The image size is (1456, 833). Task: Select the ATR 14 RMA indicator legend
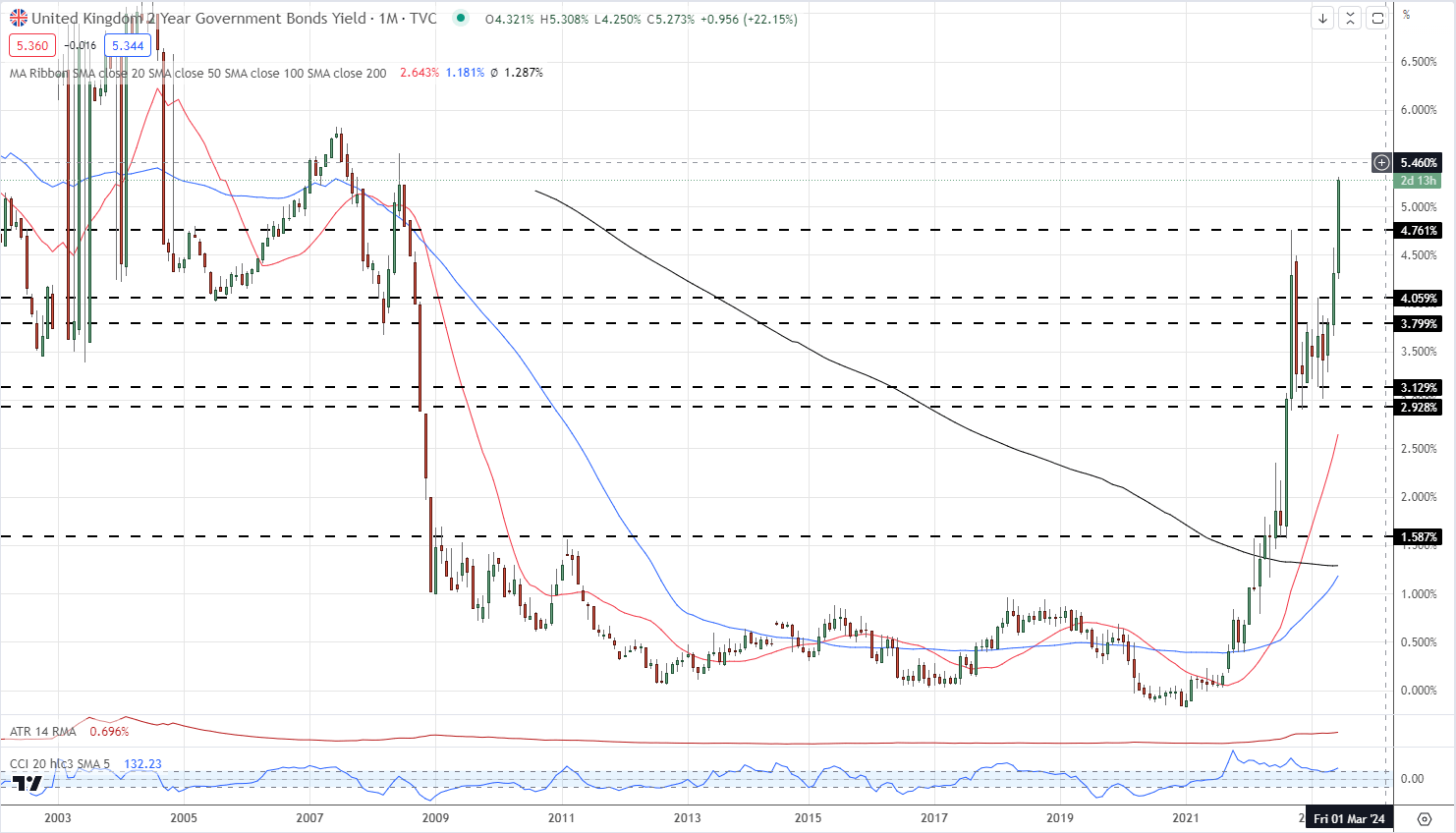click(42, 732)
